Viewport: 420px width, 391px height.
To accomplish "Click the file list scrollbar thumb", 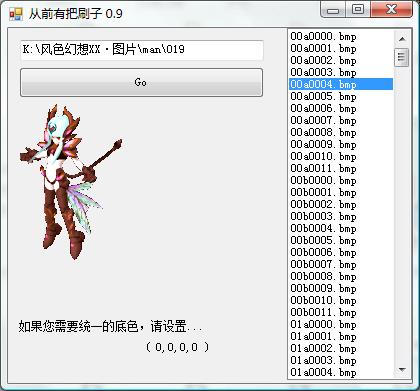I will tap(401, 57).
